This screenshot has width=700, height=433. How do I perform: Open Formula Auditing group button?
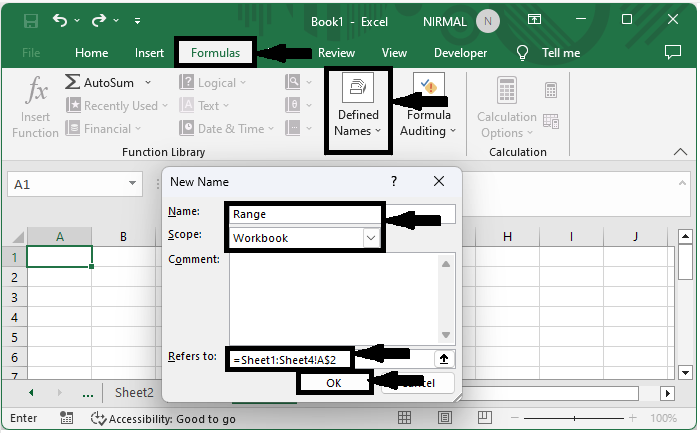[x=428, y=105]
